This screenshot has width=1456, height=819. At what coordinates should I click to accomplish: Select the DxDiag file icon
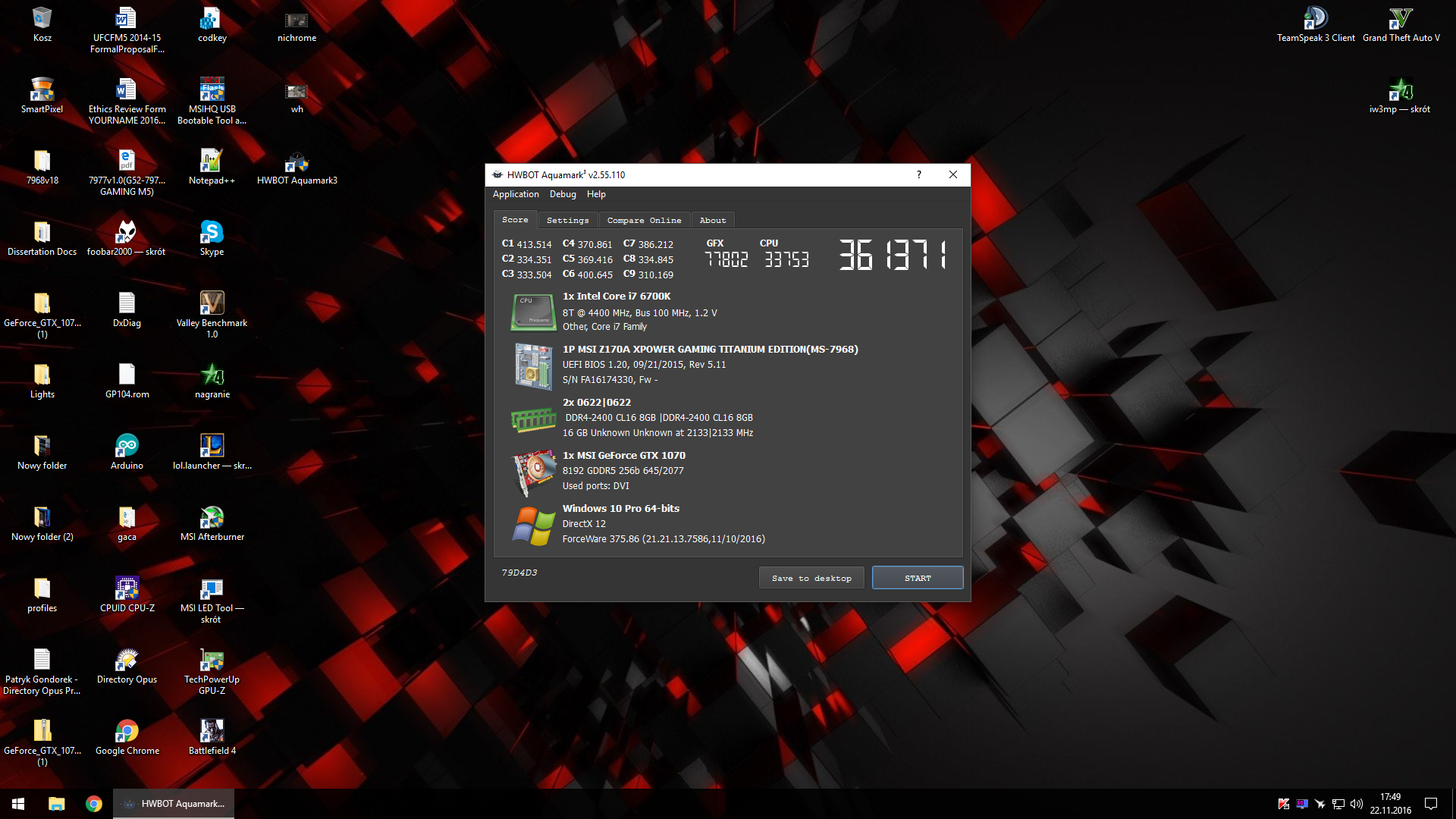(x=127, y=309)
